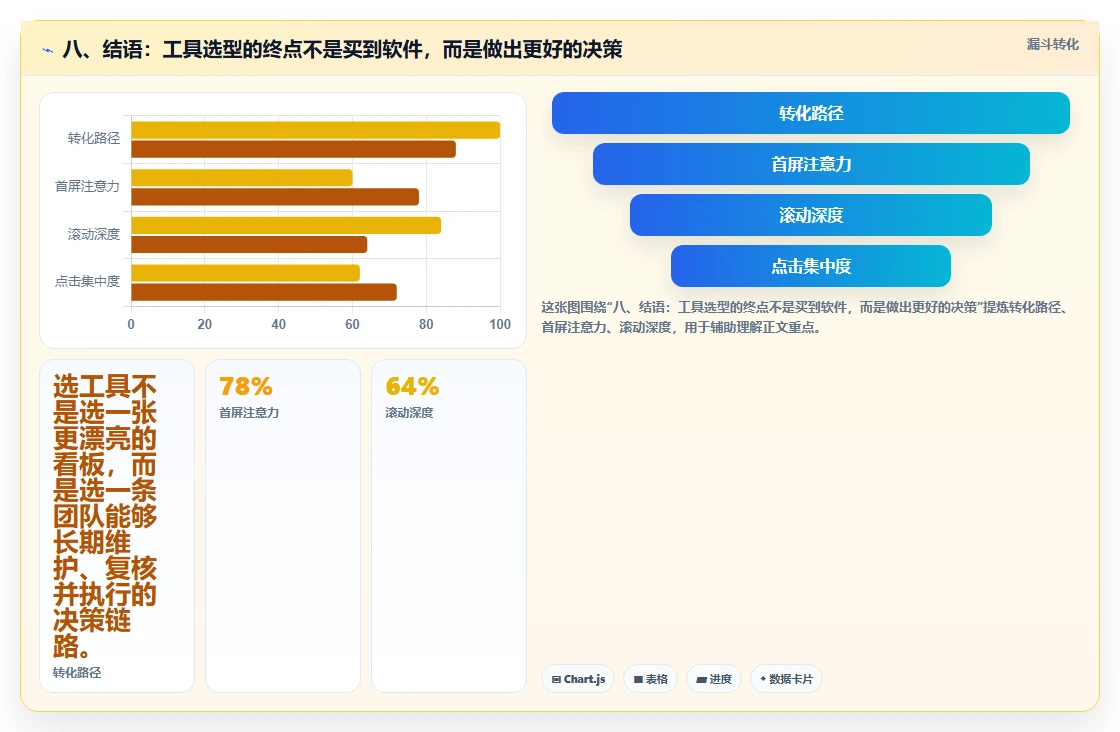The width and height of the screenshot is (1120, 732).
Task: Click the yellow 点击集中度 bar
Action: [x=246, y=273]
